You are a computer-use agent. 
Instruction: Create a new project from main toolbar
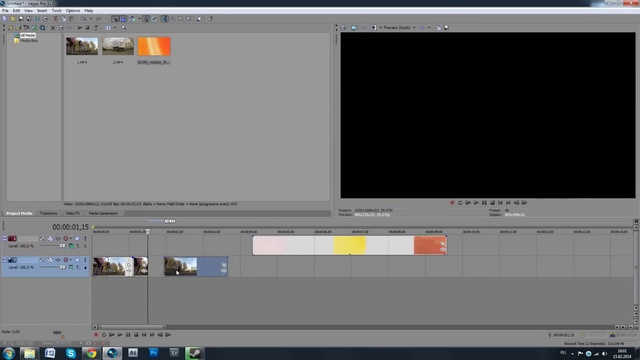pyautogui.click(x=5, y=19)
